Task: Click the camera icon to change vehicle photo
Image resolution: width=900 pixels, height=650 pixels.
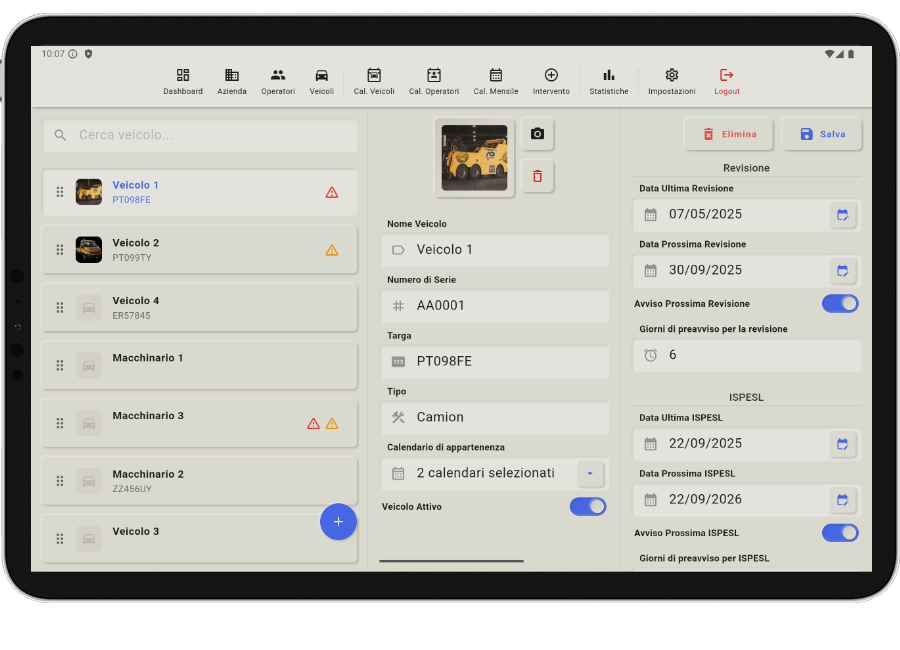Action: tap(537, 133)
